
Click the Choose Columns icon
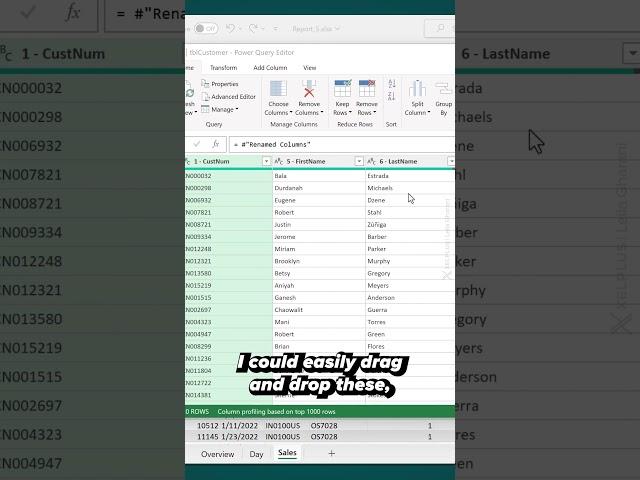click(x=278, y=89)
